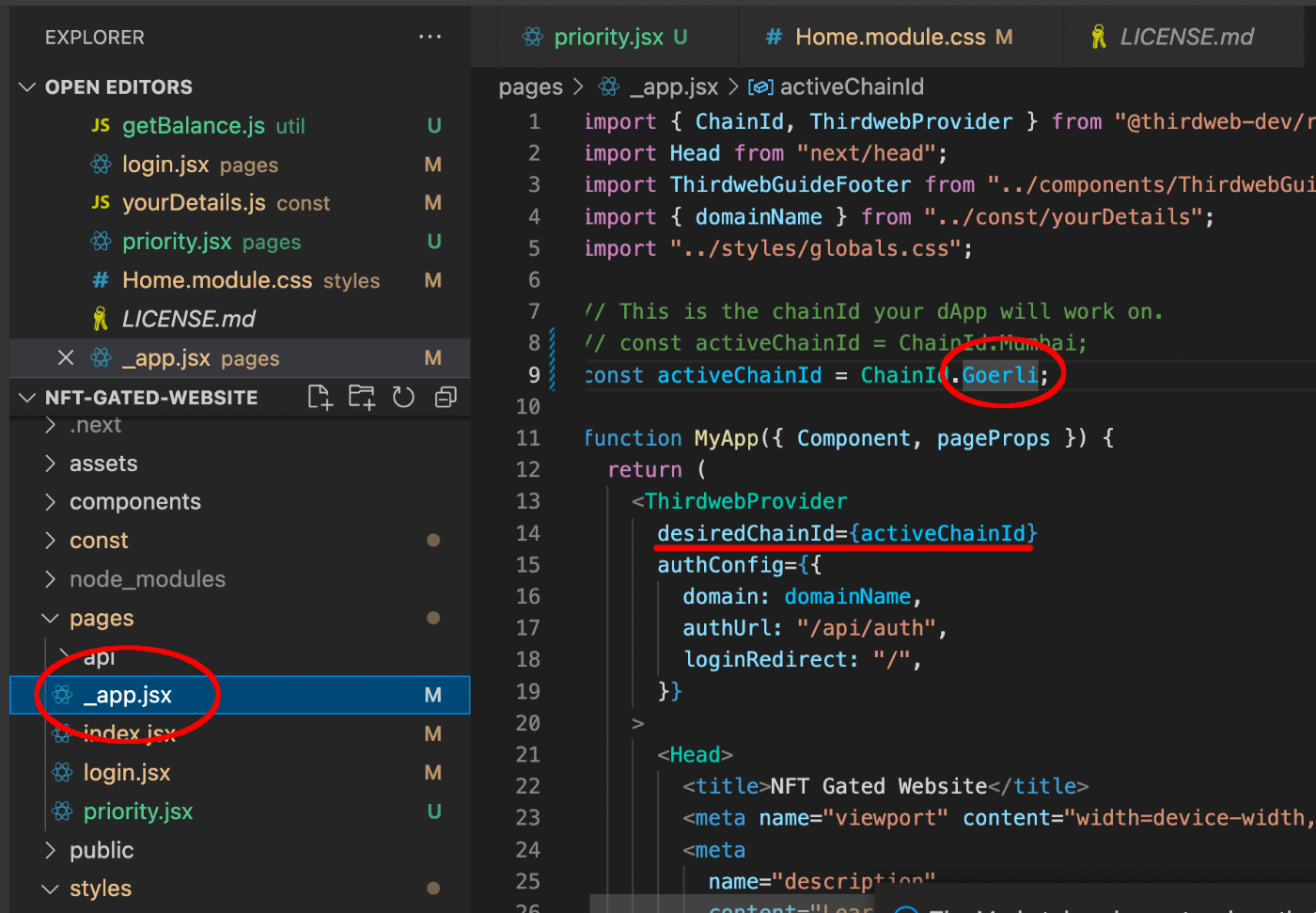Click New Folder icon in explorer header
The image size is (1316, 913).
[x=362, y=398]
